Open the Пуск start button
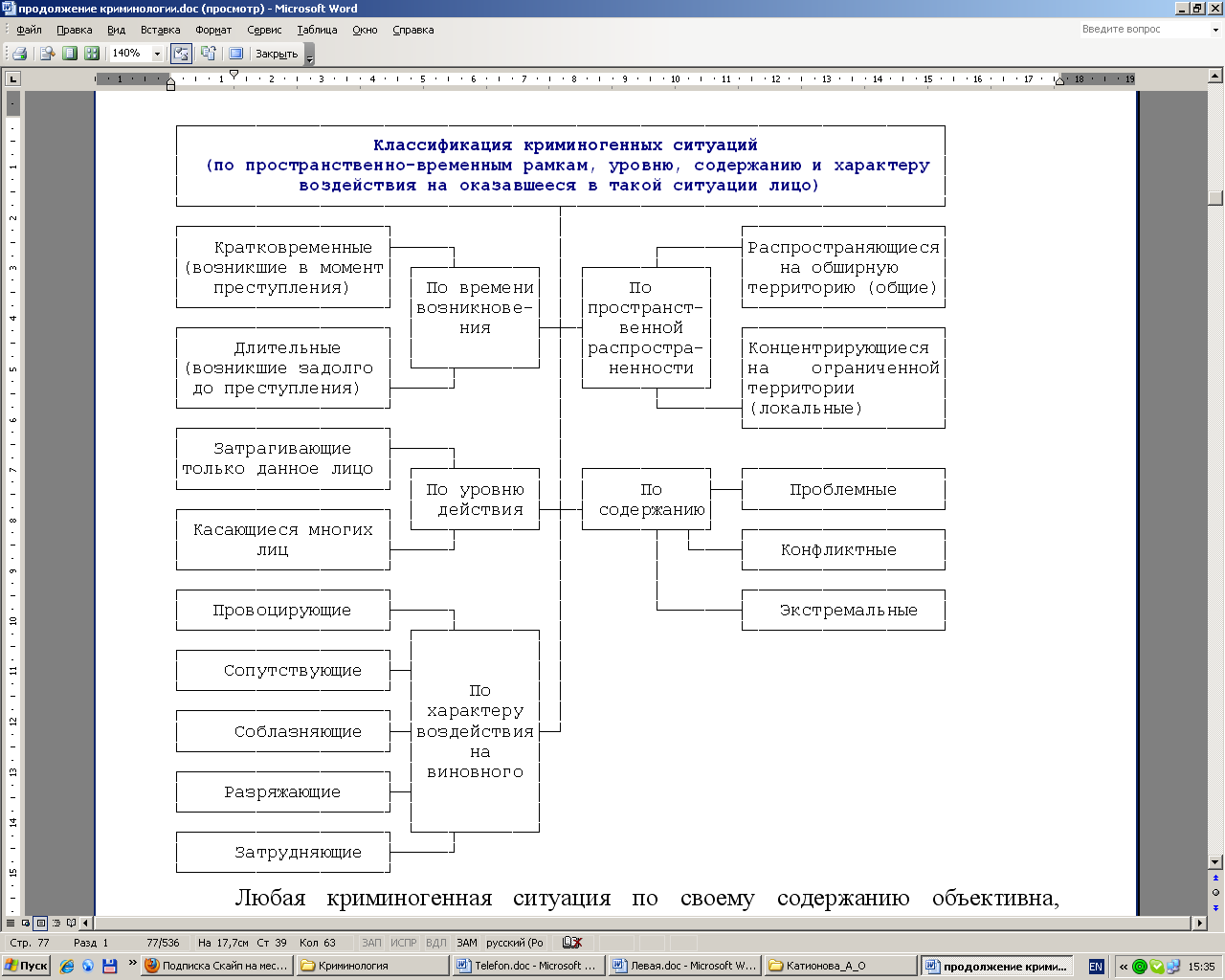1225x980 pixels. point(26,966)
